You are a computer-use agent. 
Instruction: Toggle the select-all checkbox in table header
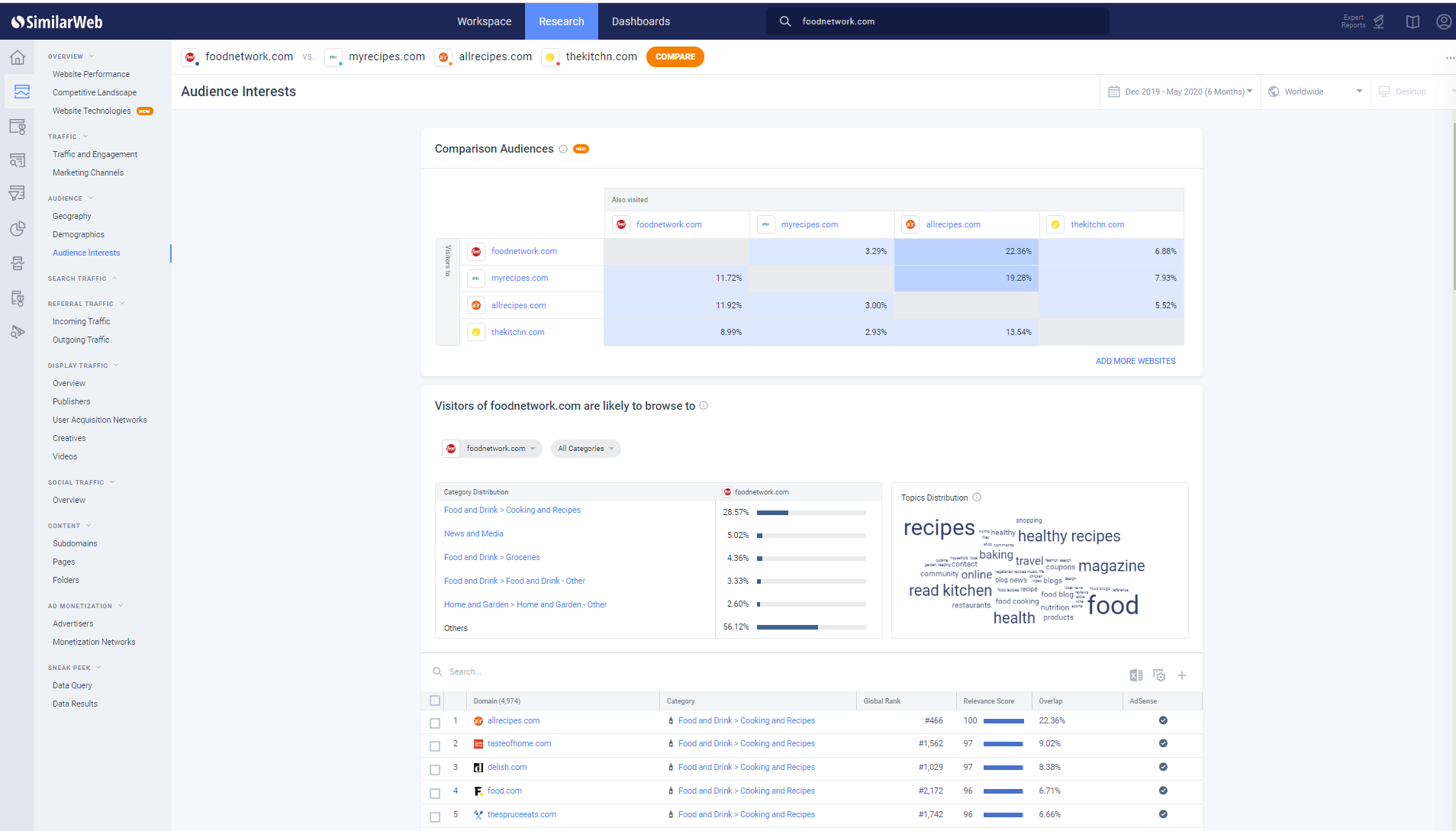pos(435,701)
